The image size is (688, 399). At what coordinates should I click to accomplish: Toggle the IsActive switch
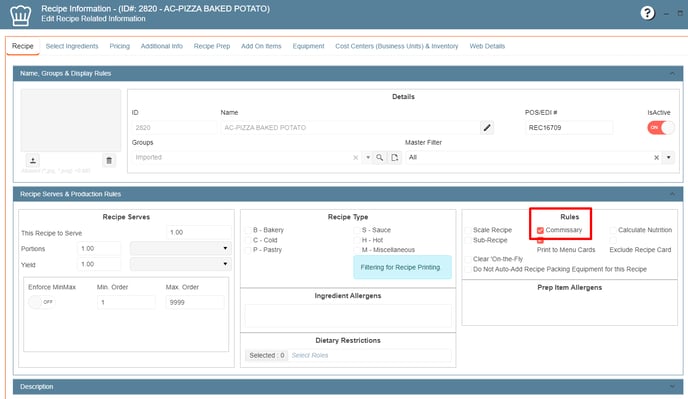tap(660, 128)
